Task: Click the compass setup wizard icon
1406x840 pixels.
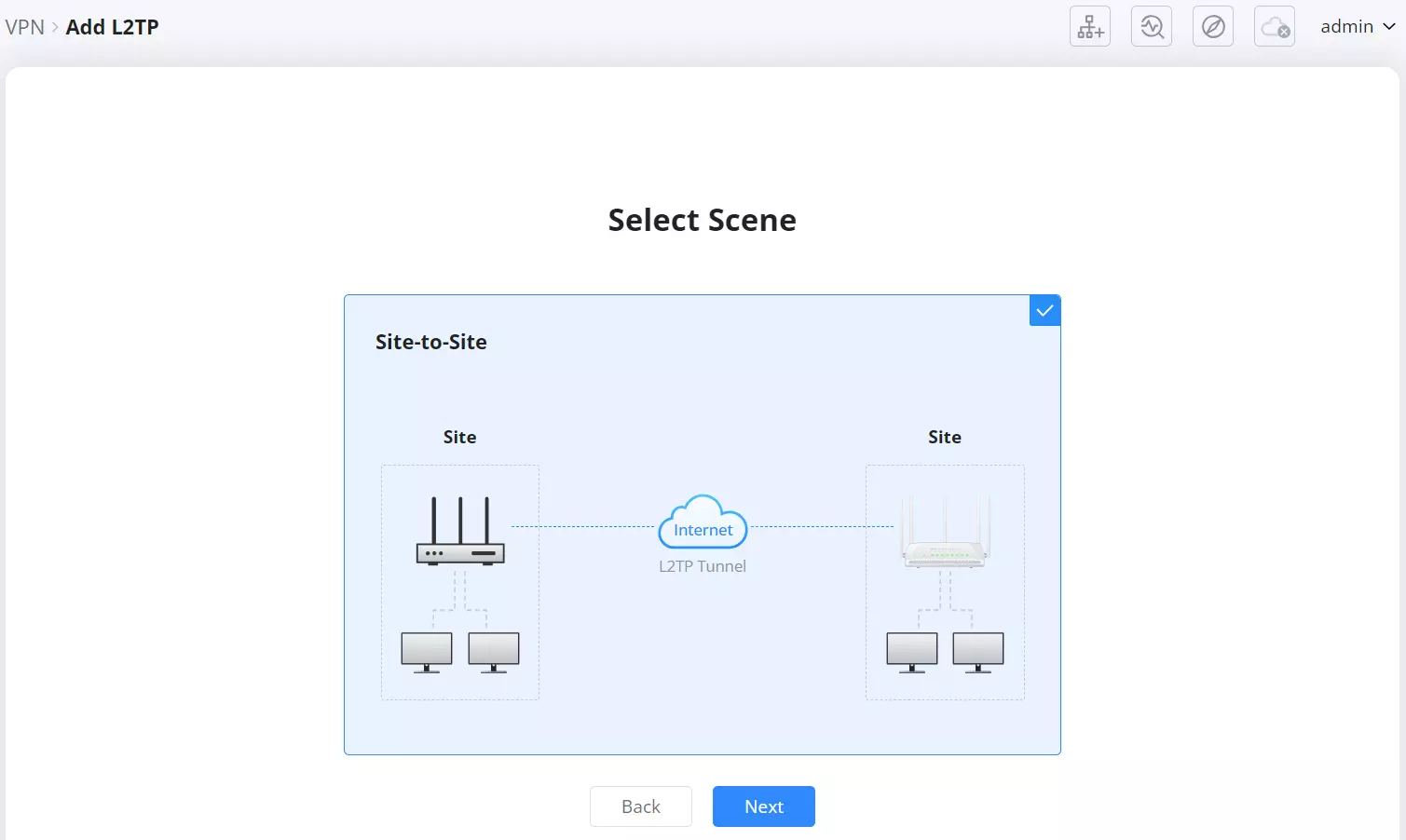Action: (1213, 27)
